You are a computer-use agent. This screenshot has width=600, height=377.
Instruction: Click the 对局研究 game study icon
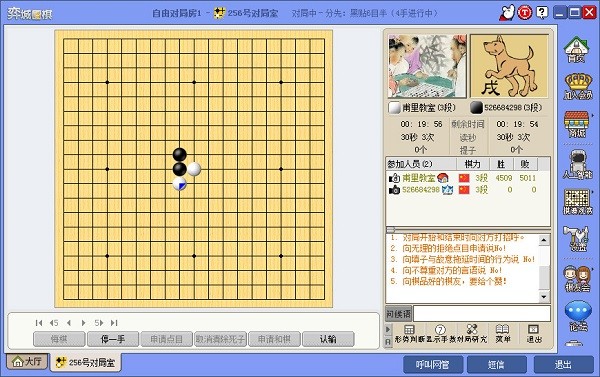click(x=471, y=334)
